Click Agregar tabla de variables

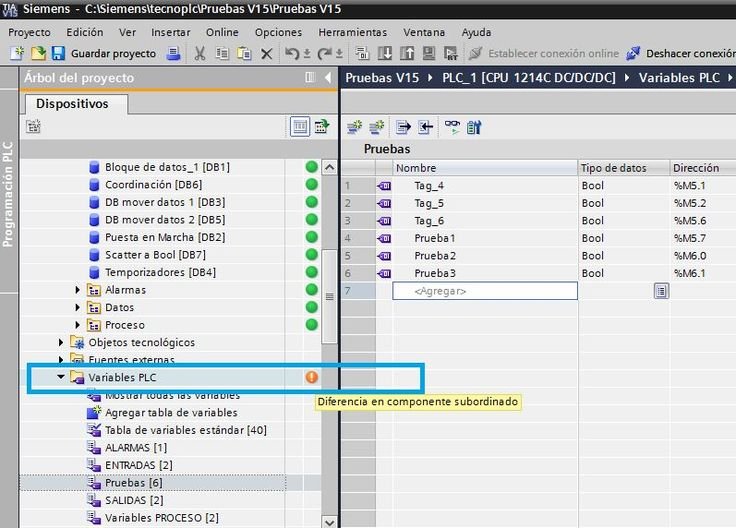[x=171, y=413]
